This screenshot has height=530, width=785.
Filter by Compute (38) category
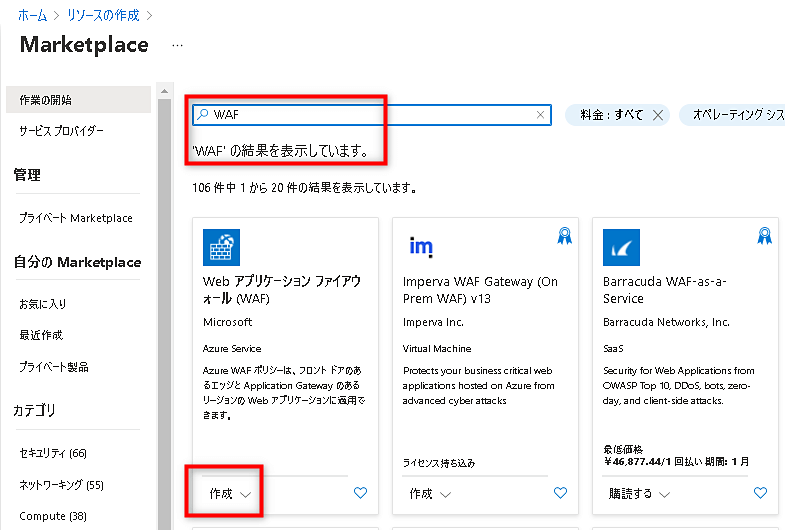coord(53,516)
